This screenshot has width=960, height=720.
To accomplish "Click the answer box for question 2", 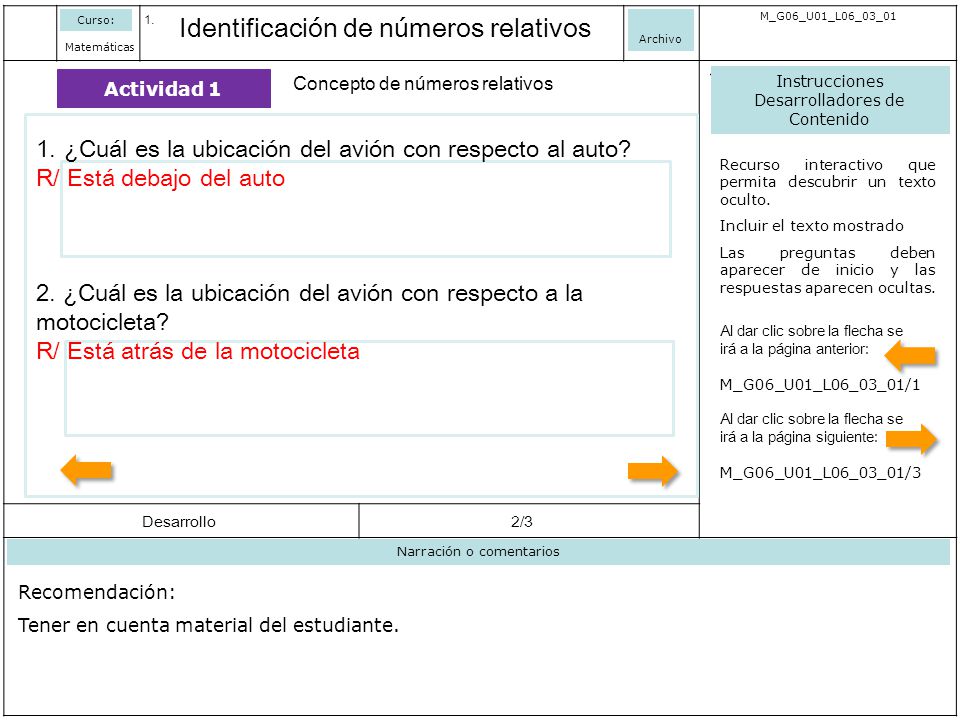I will click(370, 388).
